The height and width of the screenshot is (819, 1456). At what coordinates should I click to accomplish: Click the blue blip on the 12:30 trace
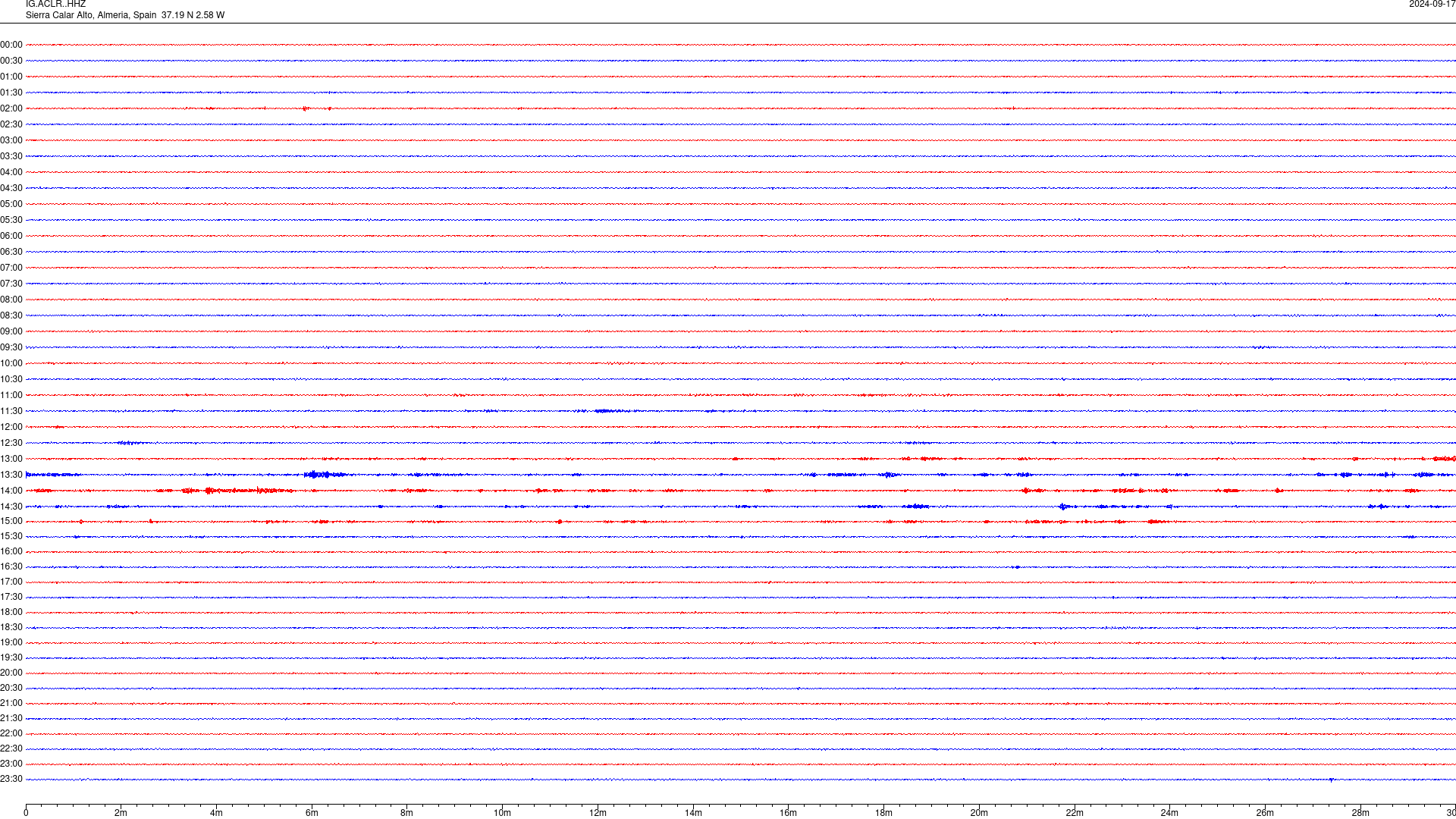click(x=130, y=443)
